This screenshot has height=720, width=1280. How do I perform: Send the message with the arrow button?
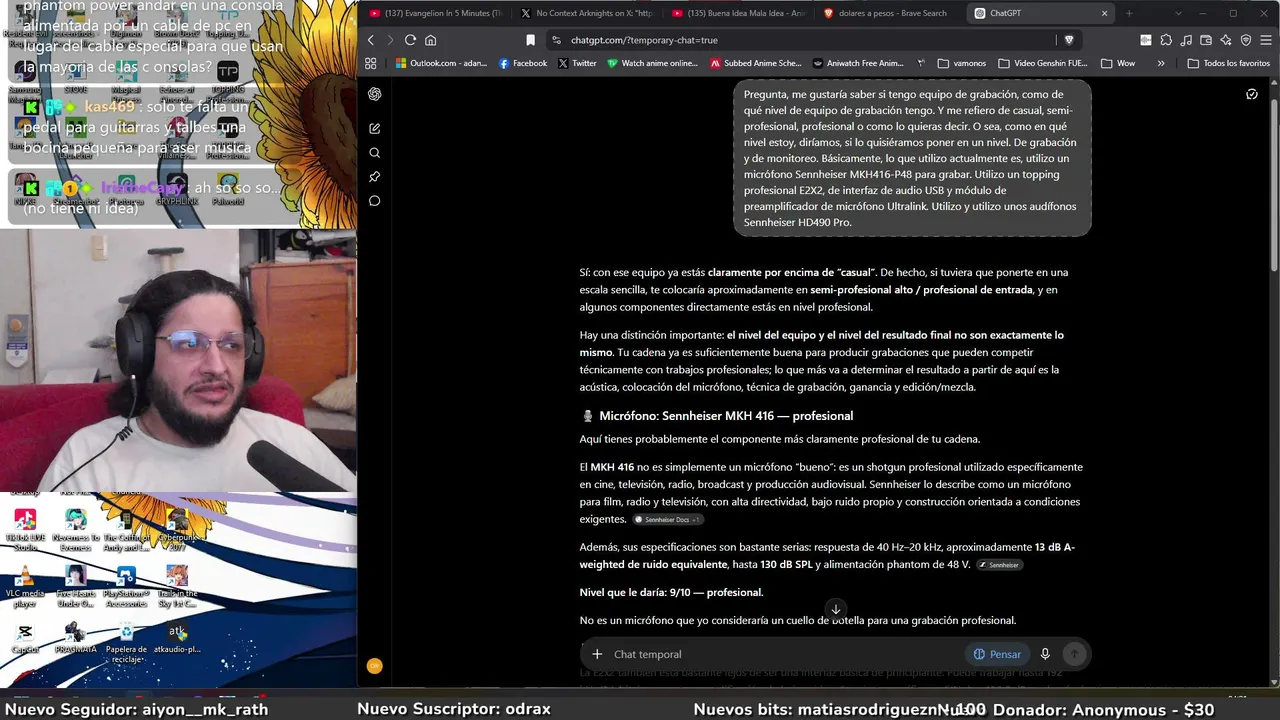(x=1074, y=654)
